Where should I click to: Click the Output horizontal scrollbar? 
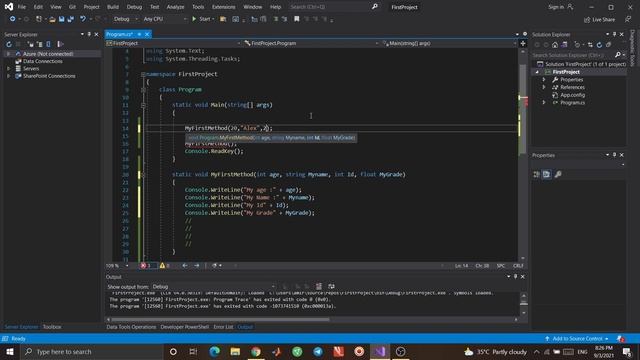pyautogui.click(x=220, y=320)
